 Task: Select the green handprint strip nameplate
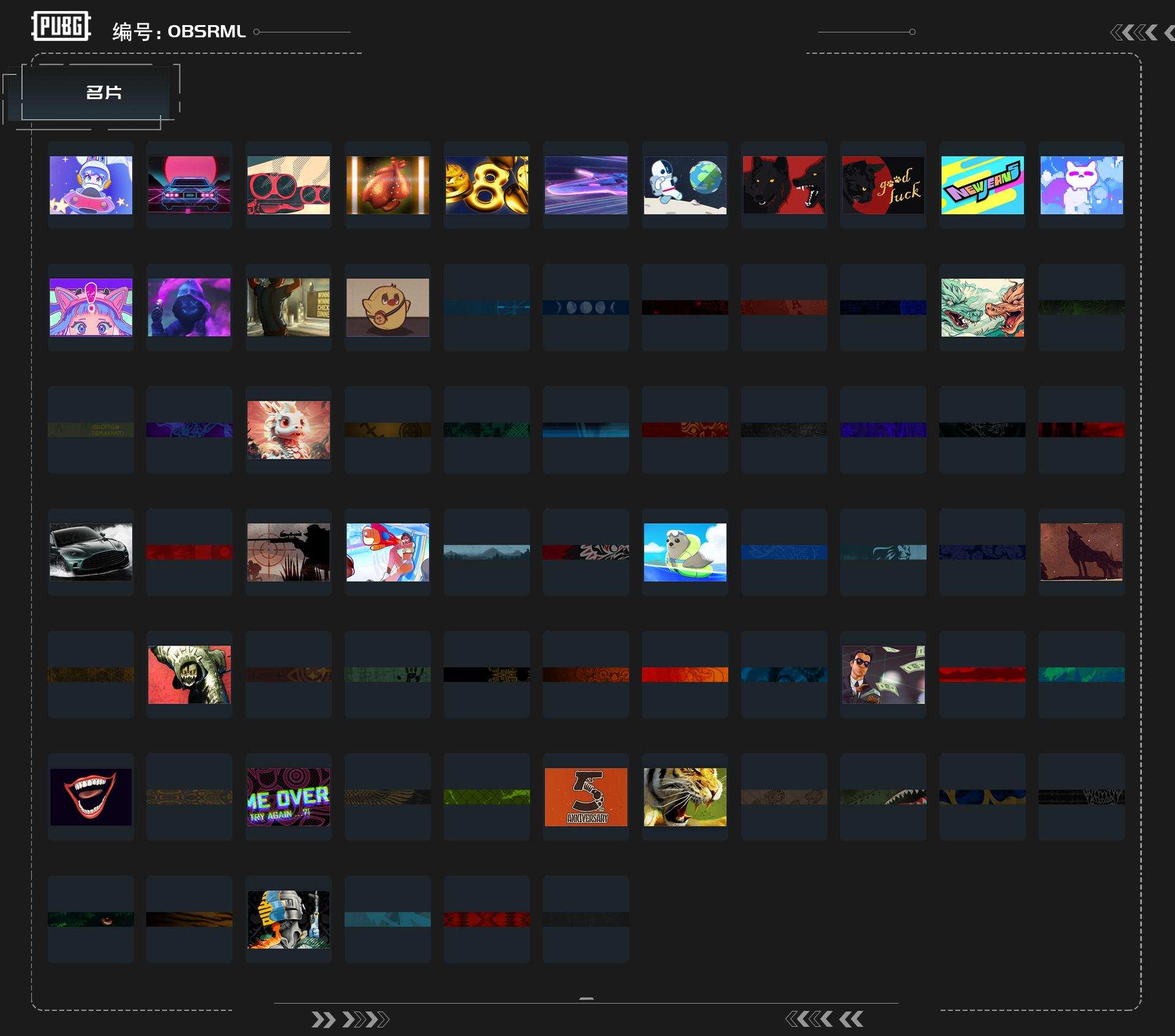tap(387, 674)
